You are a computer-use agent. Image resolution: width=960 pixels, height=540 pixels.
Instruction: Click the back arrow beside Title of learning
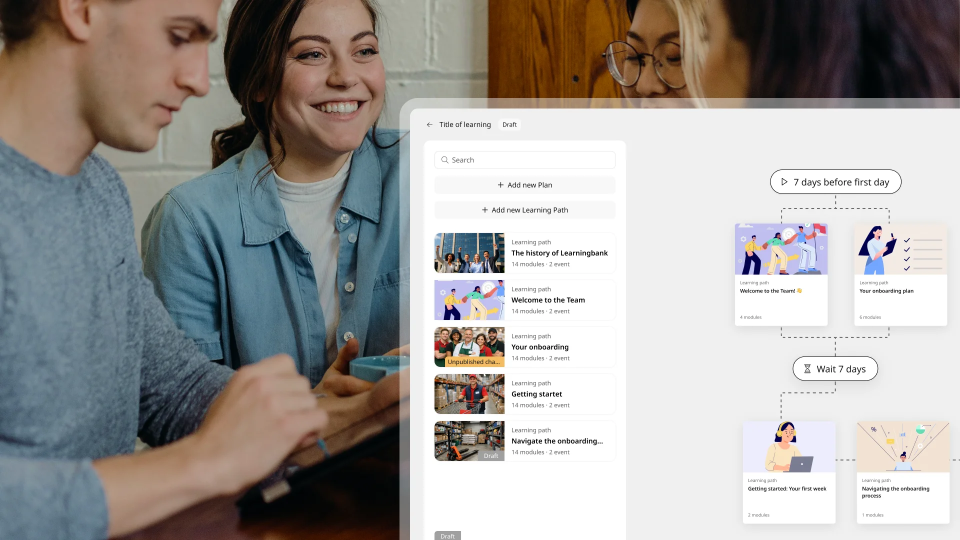tap(429, 125)
